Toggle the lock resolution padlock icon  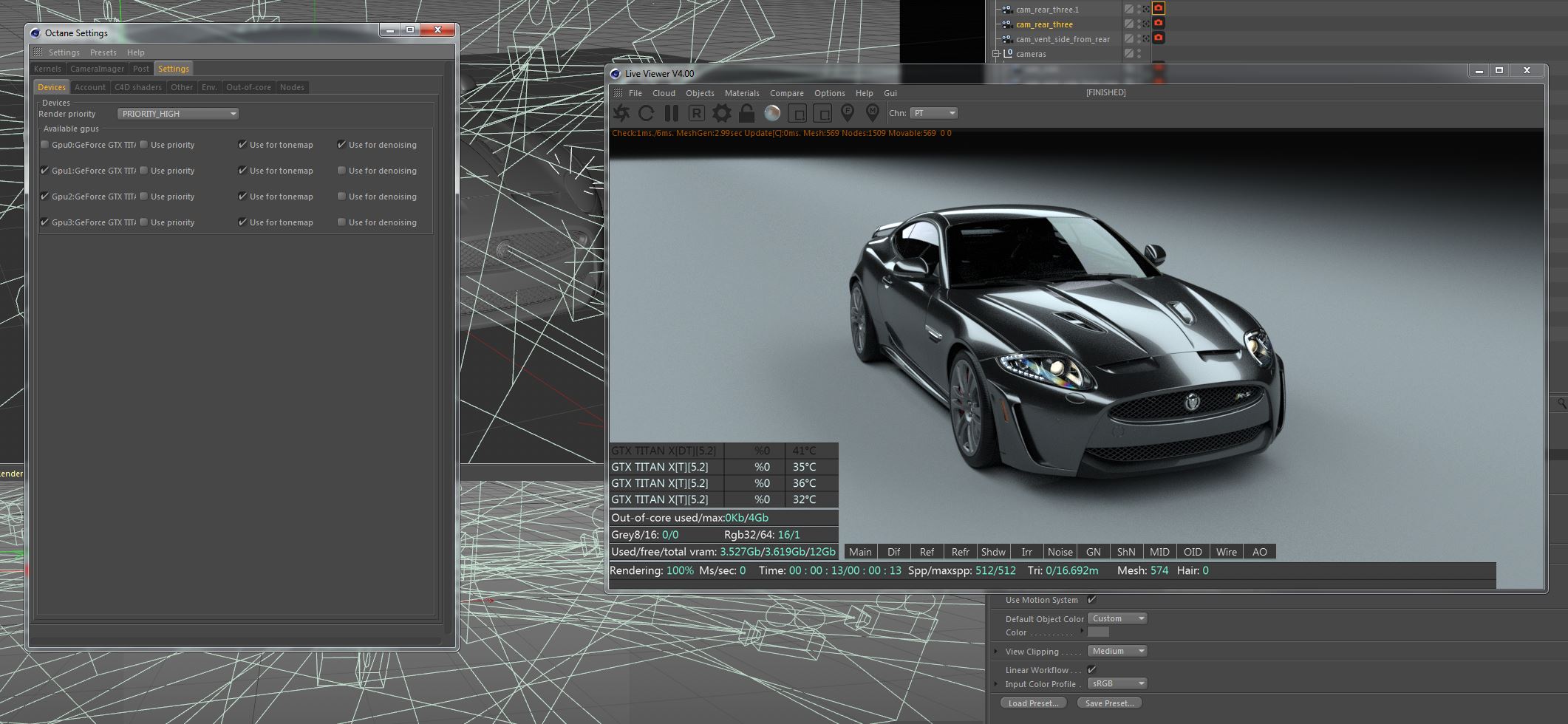pos(747,113)
